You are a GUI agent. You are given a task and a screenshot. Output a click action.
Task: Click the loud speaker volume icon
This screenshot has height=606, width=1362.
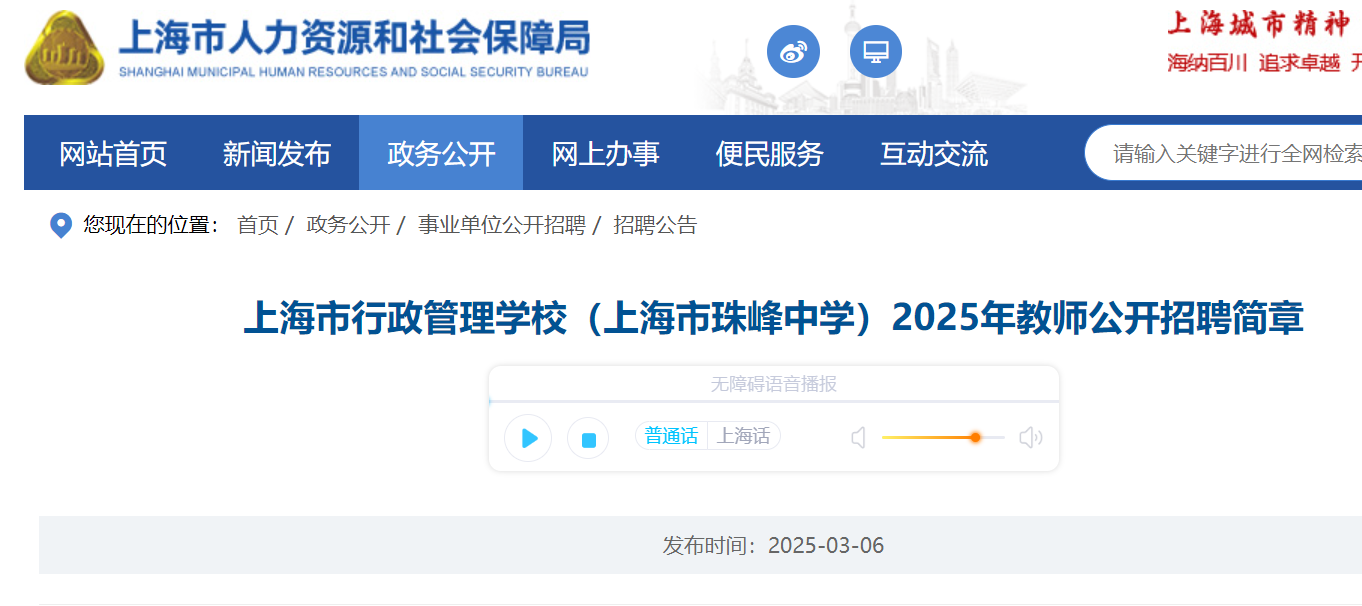coord(1030,438)
